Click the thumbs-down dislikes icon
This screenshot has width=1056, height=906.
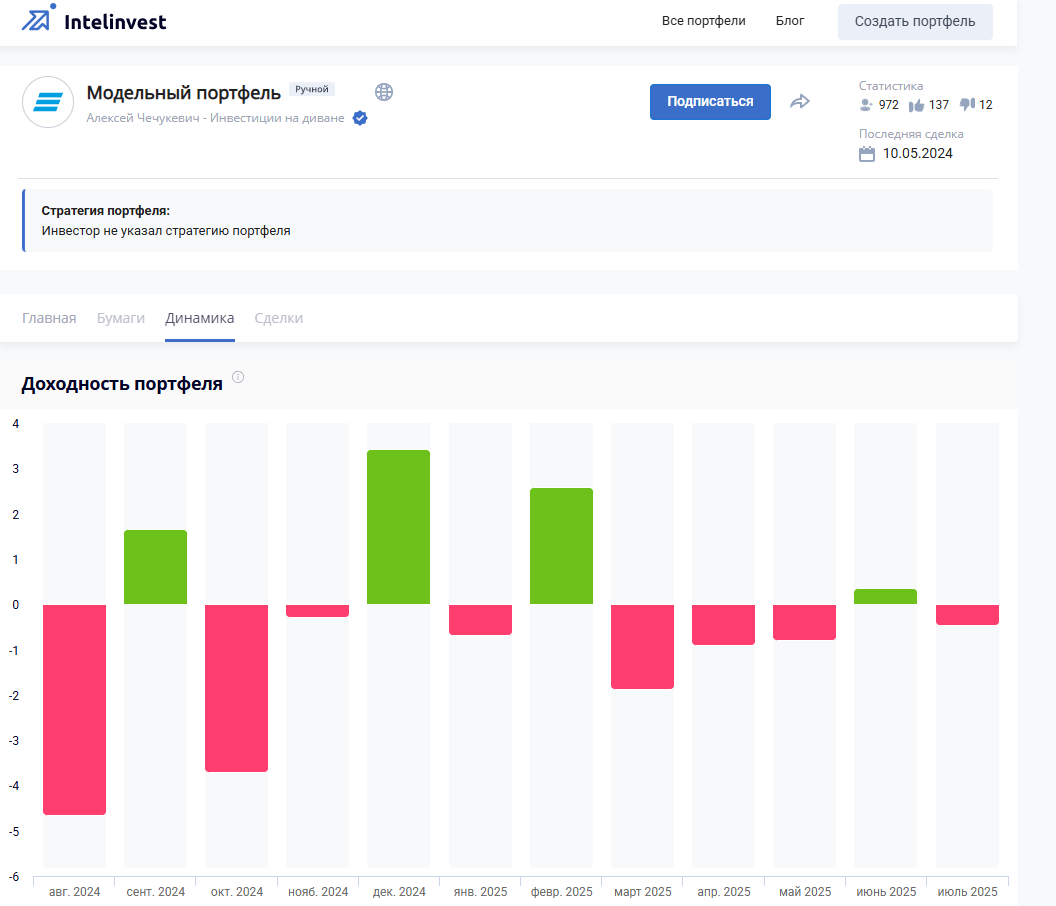[968, 104]
